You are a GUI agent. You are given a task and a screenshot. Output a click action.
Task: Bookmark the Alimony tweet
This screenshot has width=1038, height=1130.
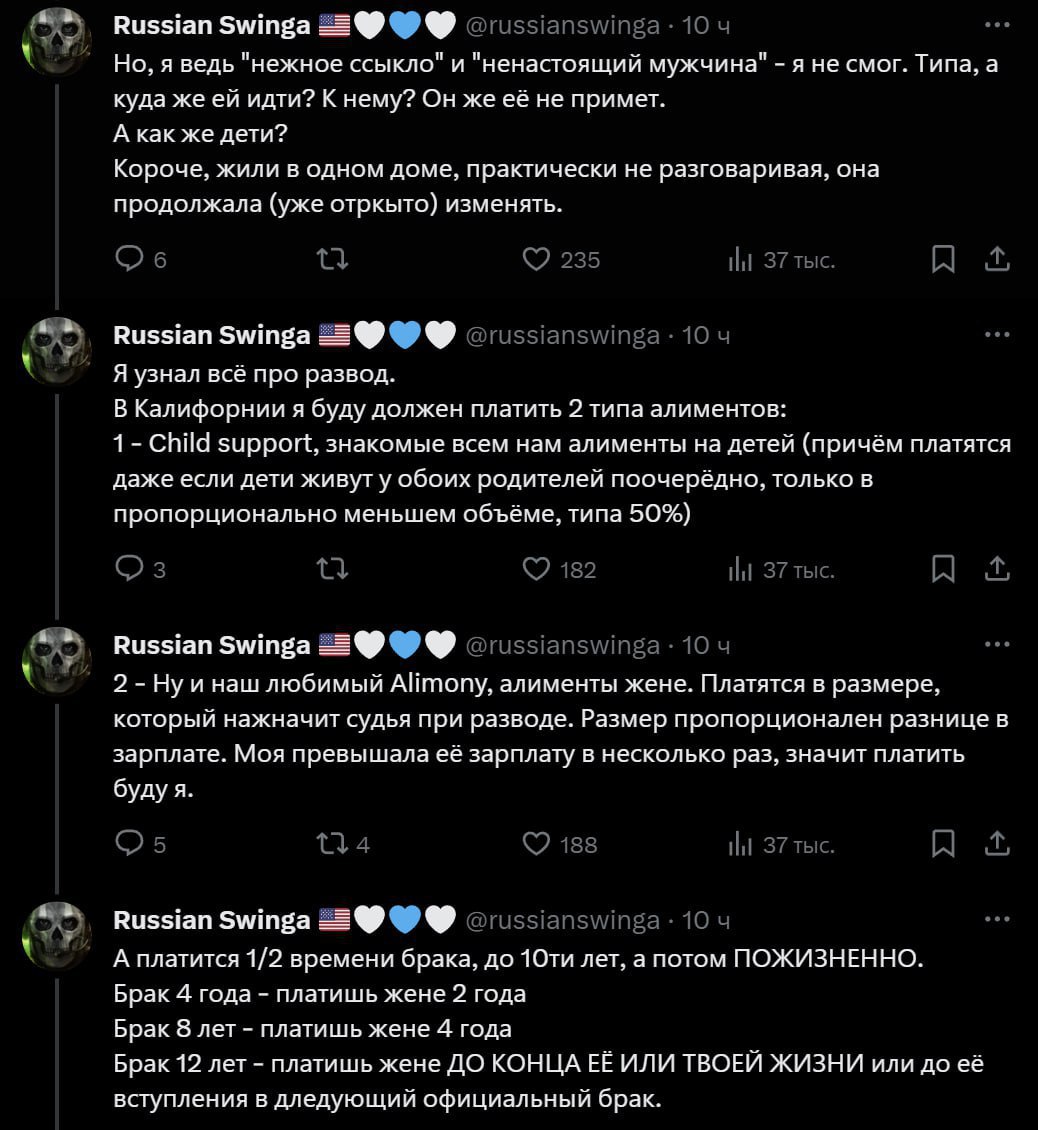942,844
